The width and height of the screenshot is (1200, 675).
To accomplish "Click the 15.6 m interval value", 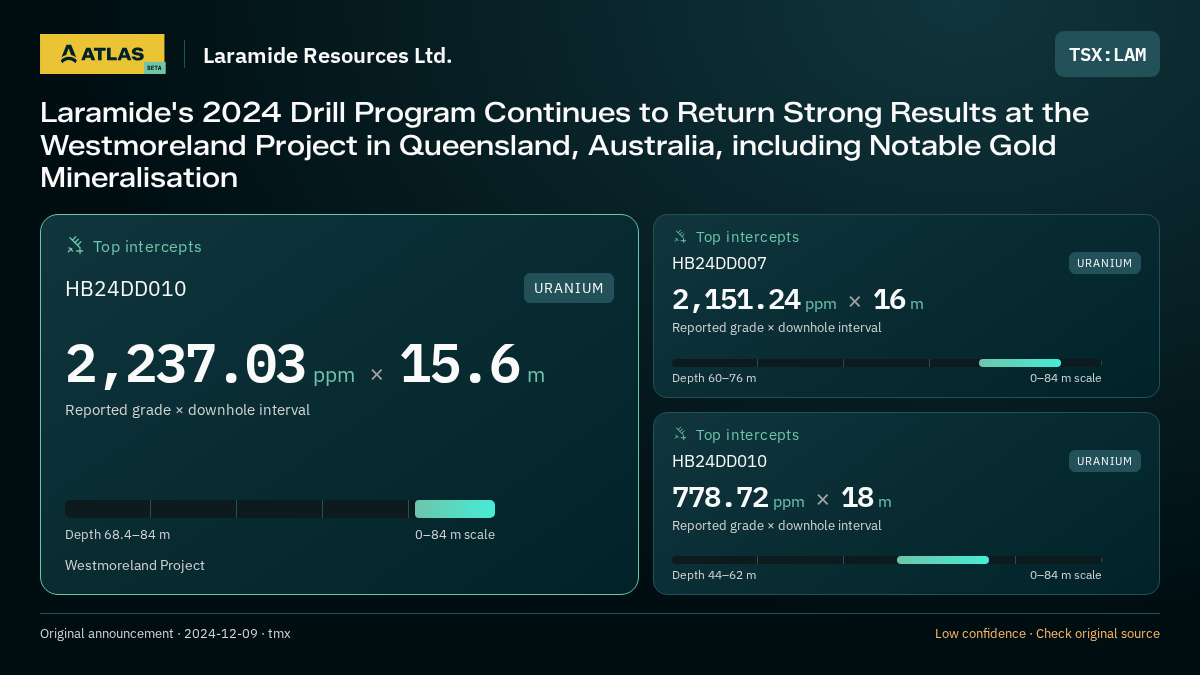I will pyautogui.click(x=472, y=365).
